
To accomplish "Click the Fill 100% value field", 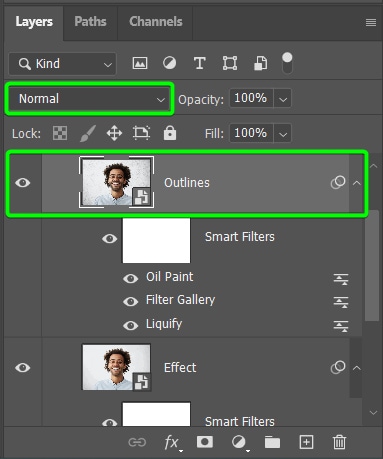I will [251, 133].
